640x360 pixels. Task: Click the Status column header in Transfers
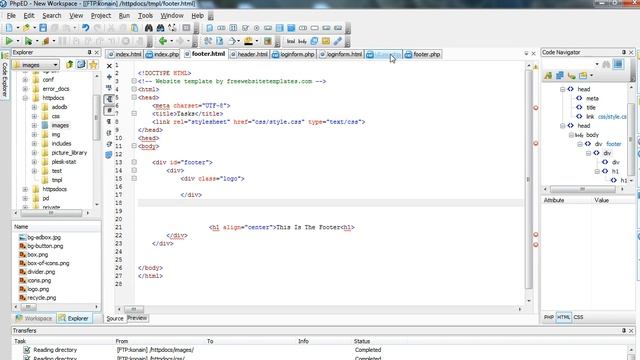[362, 341]
